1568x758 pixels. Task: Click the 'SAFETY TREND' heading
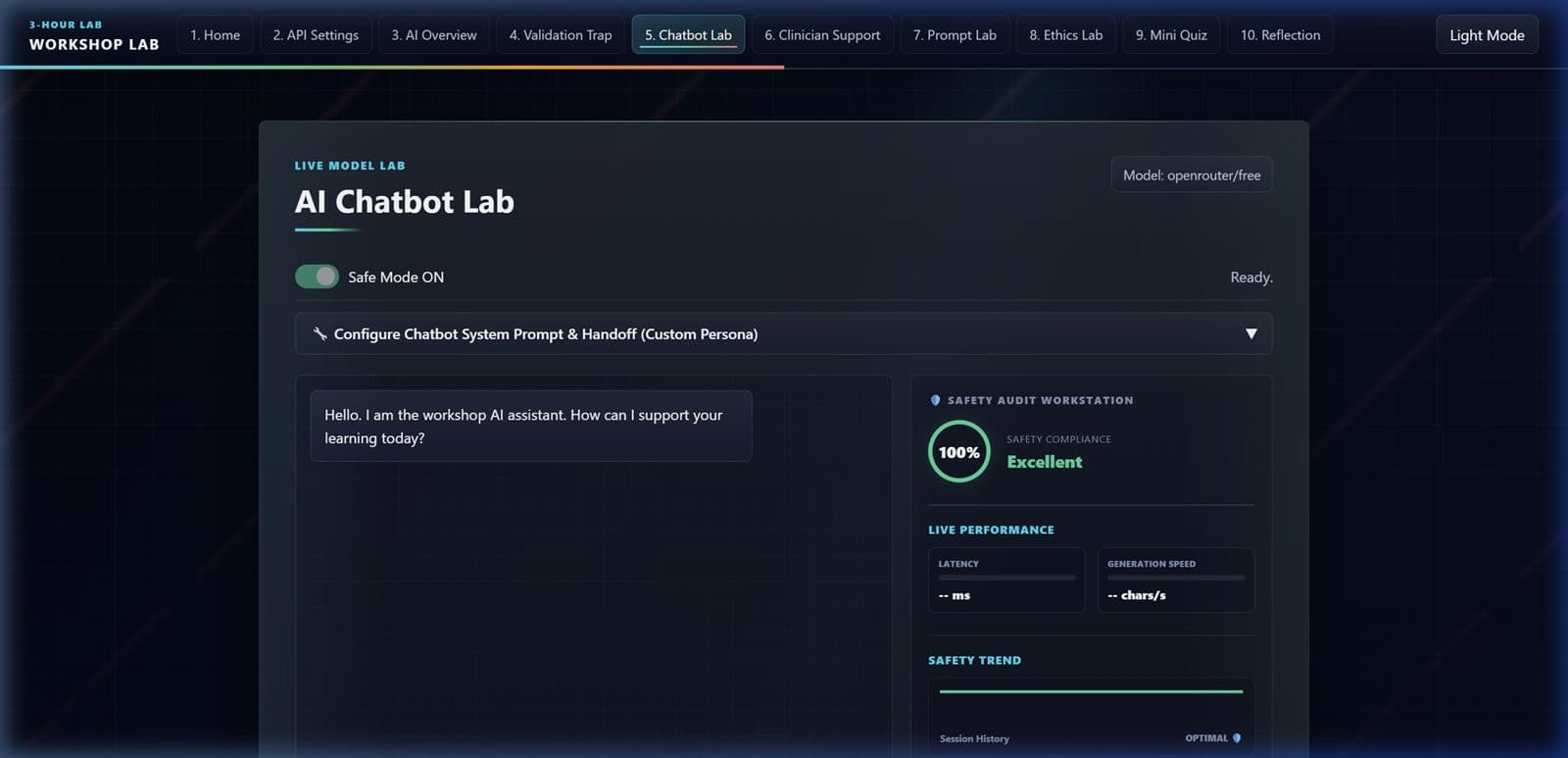[974, 660]
